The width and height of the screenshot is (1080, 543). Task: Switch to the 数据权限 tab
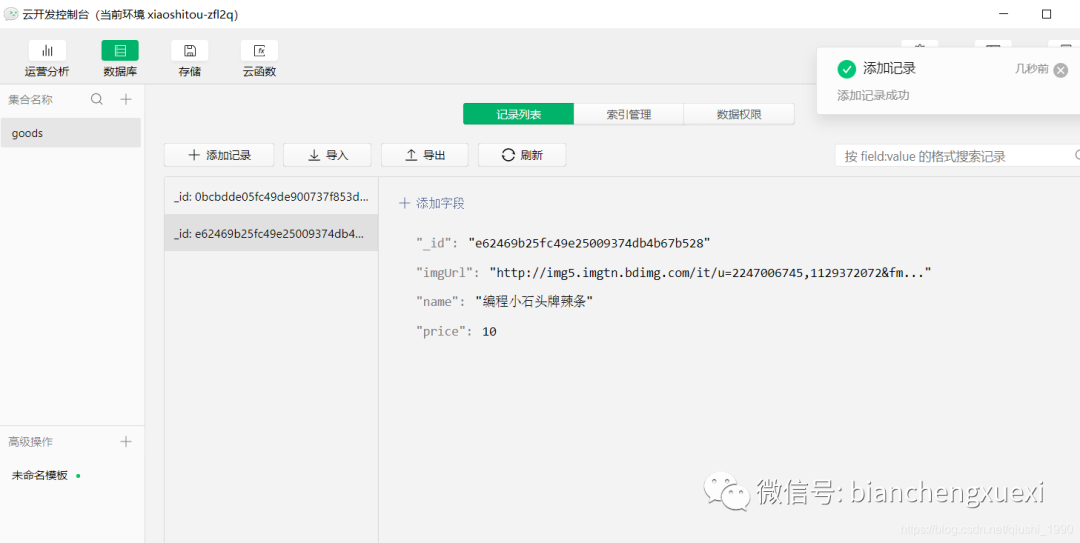739,114
